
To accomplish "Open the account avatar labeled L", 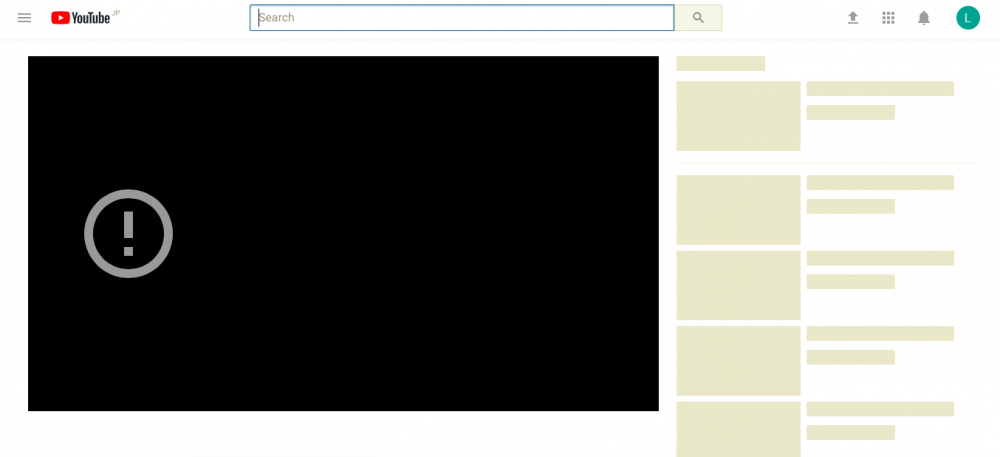I will [x=967, y=18].
